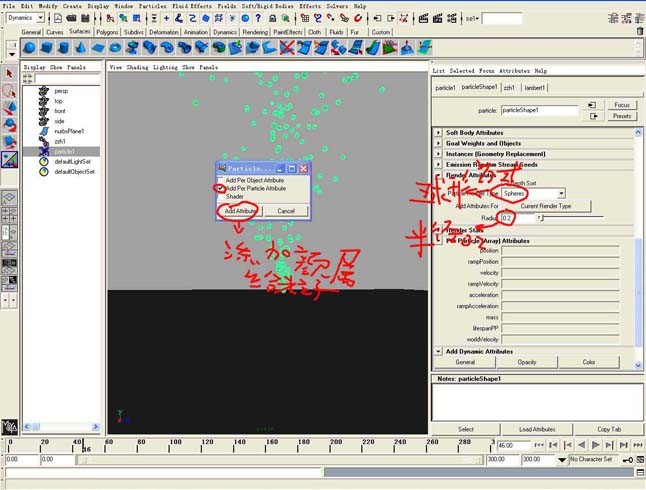Screen dimensions: 646x490
Task: Select the Scale tool in toolbox
Action: [x=9, y=142]
